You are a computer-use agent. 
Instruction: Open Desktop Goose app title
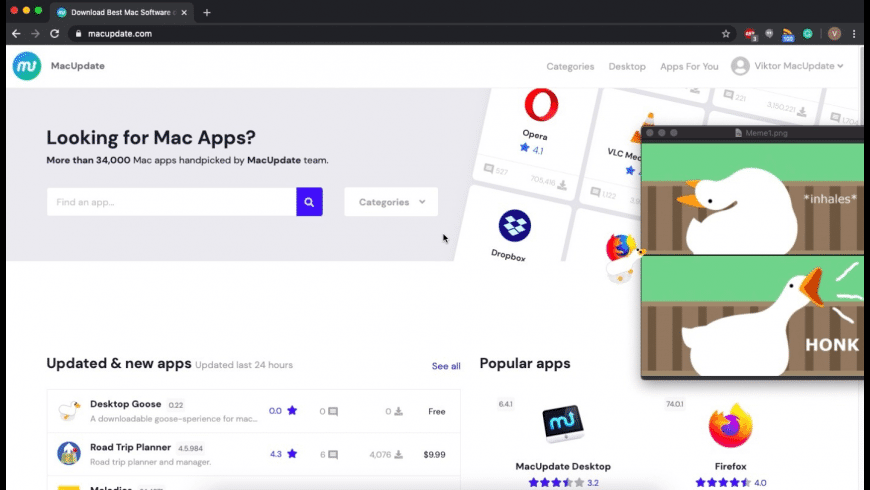click(x=125, y=404)
